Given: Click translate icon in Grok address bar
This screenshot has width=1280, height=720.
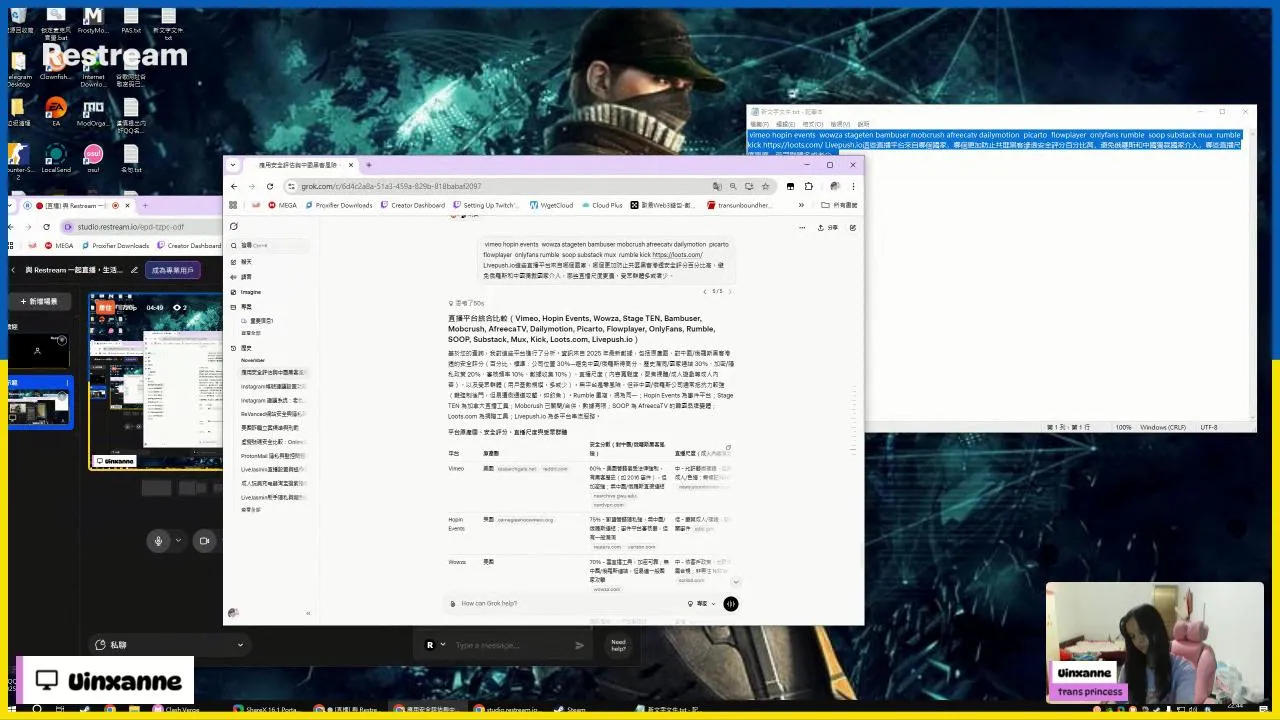Looking at the screenshot, I should [717, 186].
